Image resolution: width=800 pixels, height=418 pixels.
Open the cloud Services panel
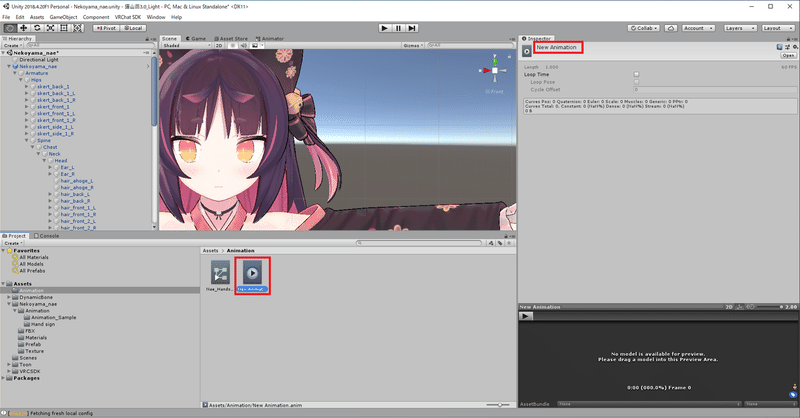tap(671, 28)
